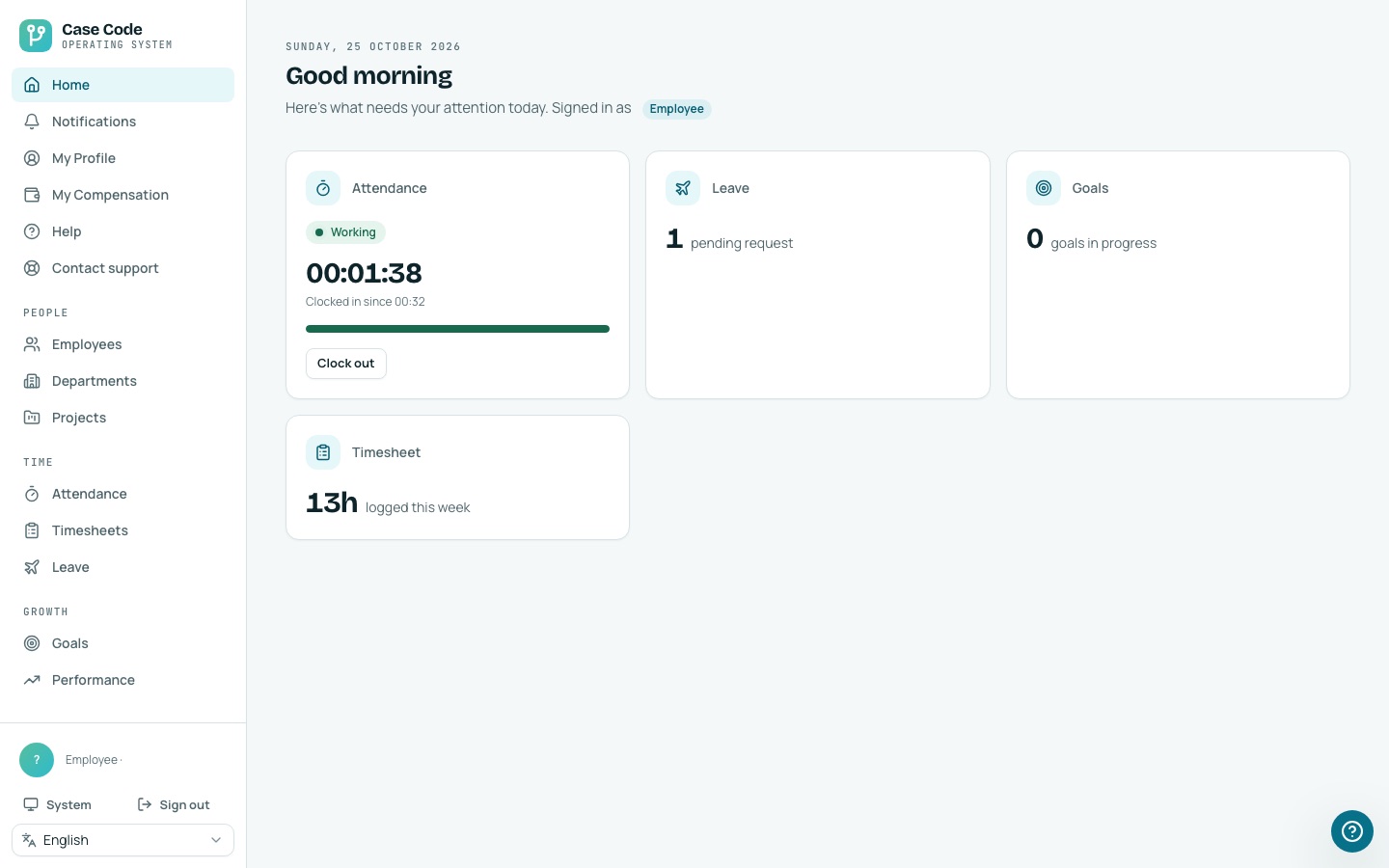Open the Timesheet card

click(x=457, y=477)
